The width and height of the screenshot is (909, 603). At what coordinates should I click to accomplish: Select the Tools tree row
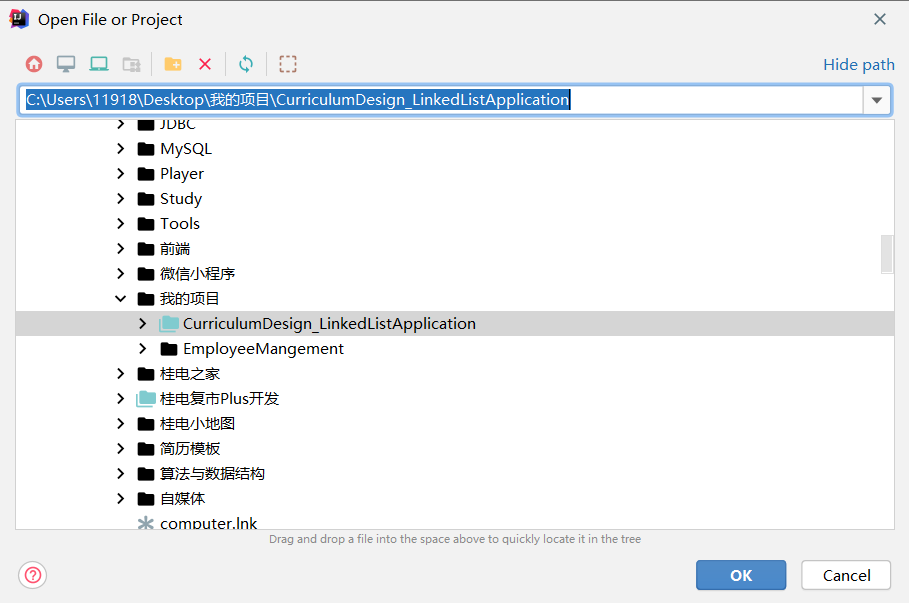(x=454, y=224)
